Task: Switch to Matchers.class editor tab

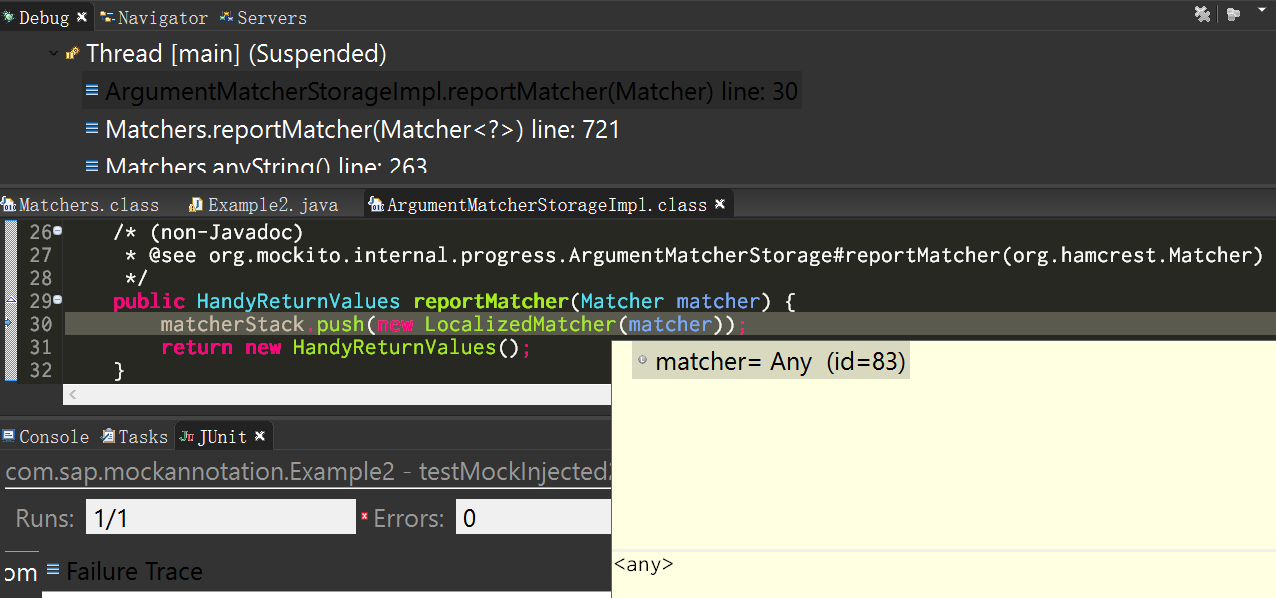Action: point(80,205)
